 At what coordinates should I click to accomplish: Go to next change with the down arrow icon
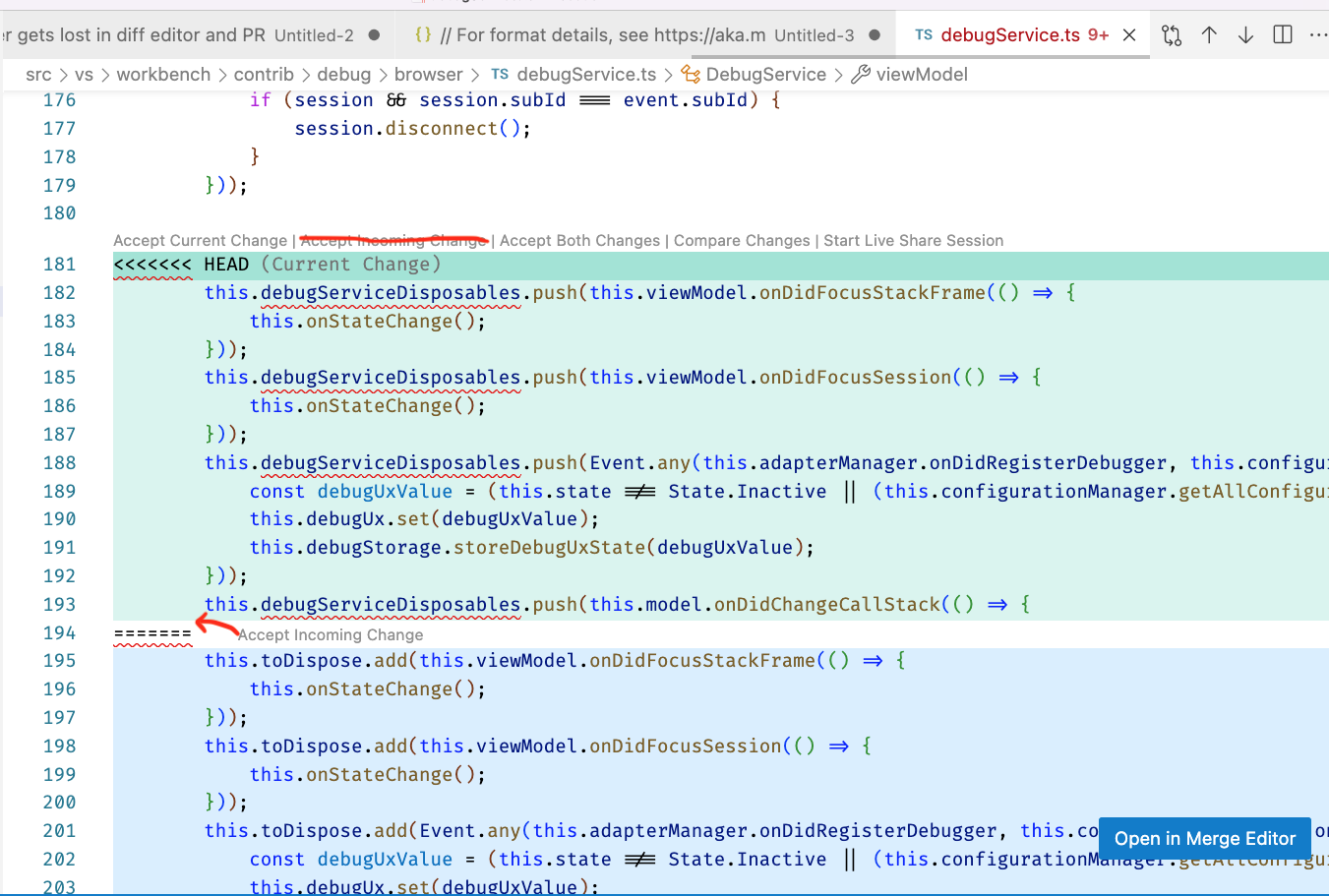pos(1245,34)
